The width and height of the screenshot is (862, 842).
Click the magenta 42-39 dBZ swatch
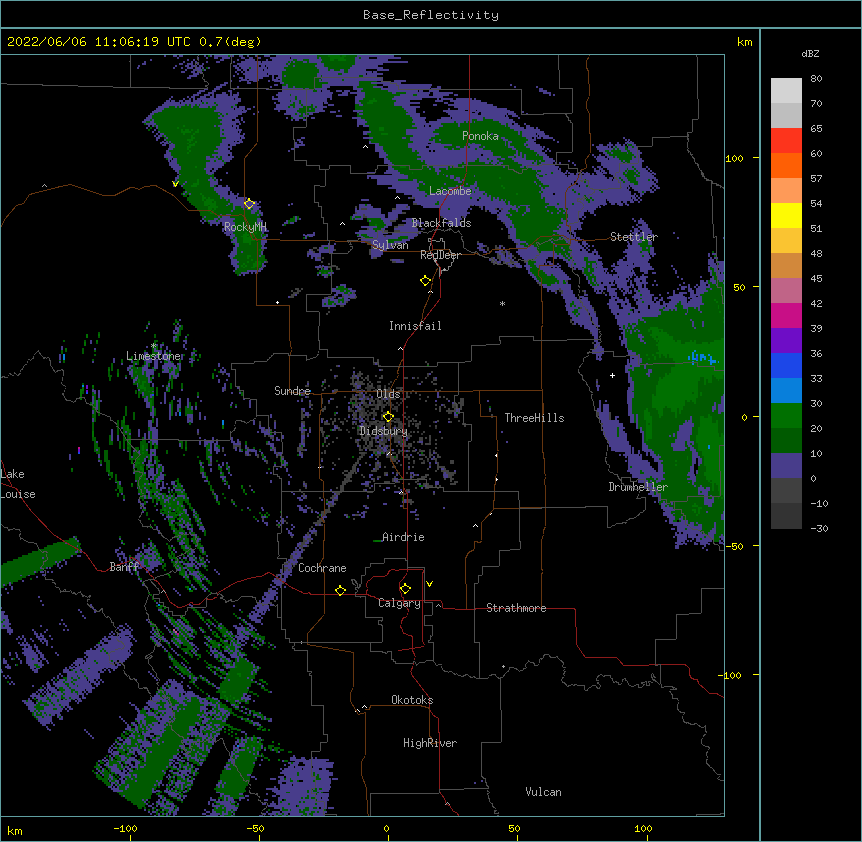tap(786, 315)
